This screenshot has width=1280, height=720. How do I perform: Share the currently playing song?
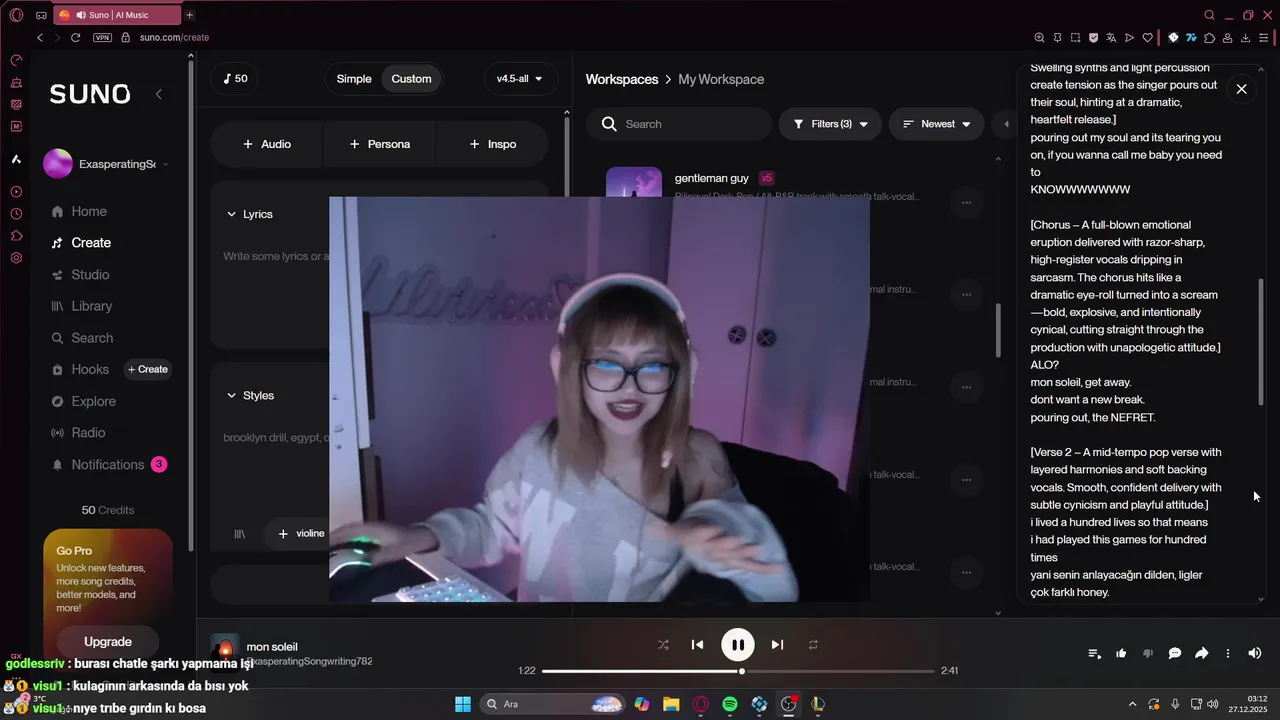(1202, 653)
